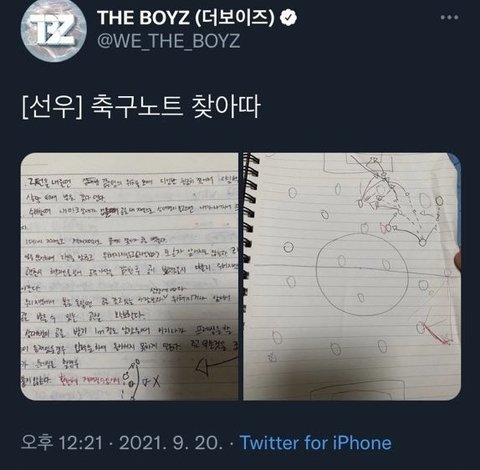The image size is (480, 470).
Task: Click the verified badge beside THE BOYZ
Action: [x=288, y=18]
